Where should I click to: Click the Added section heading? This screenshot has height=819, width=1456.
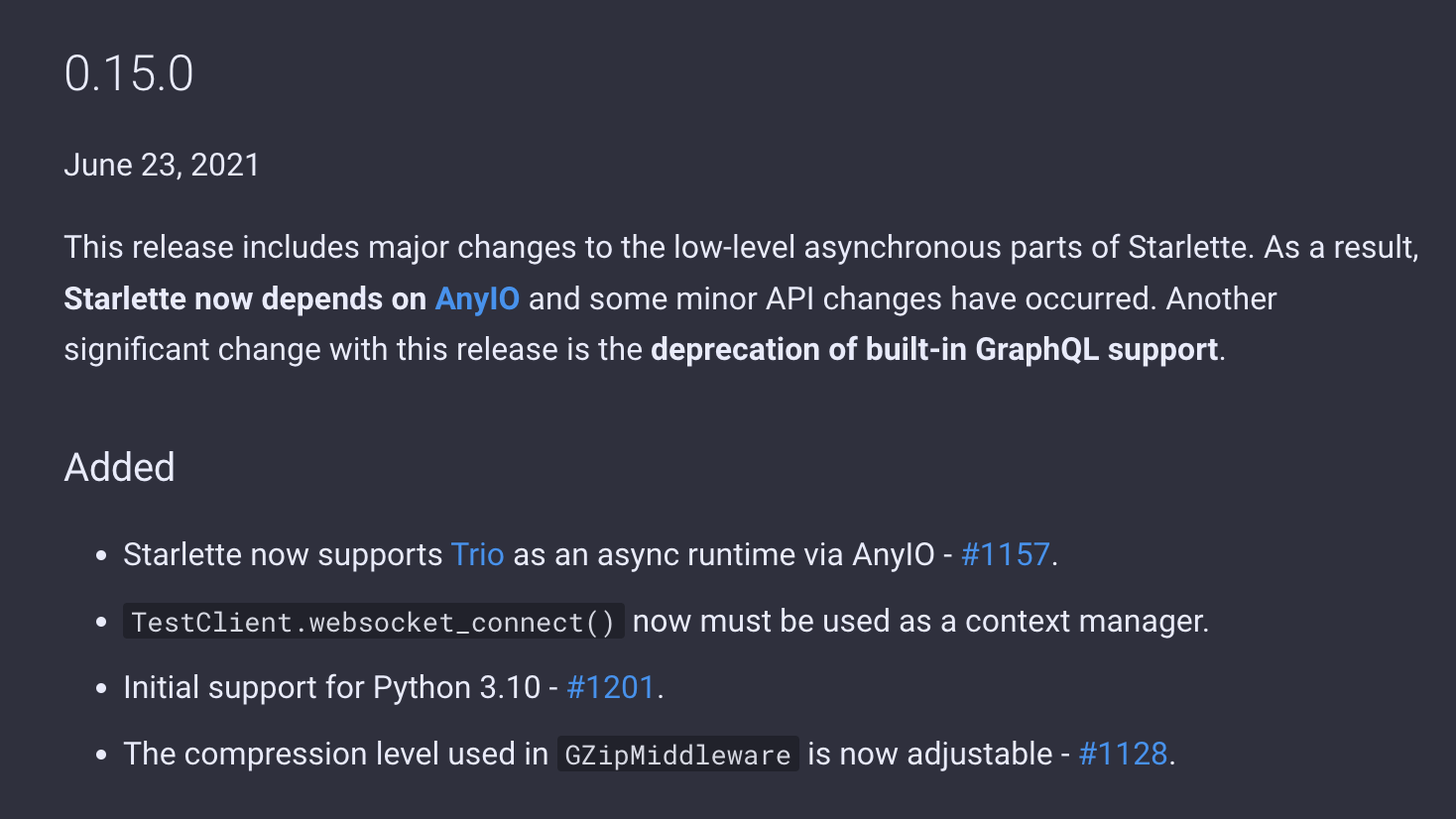(x=119, y=468)
